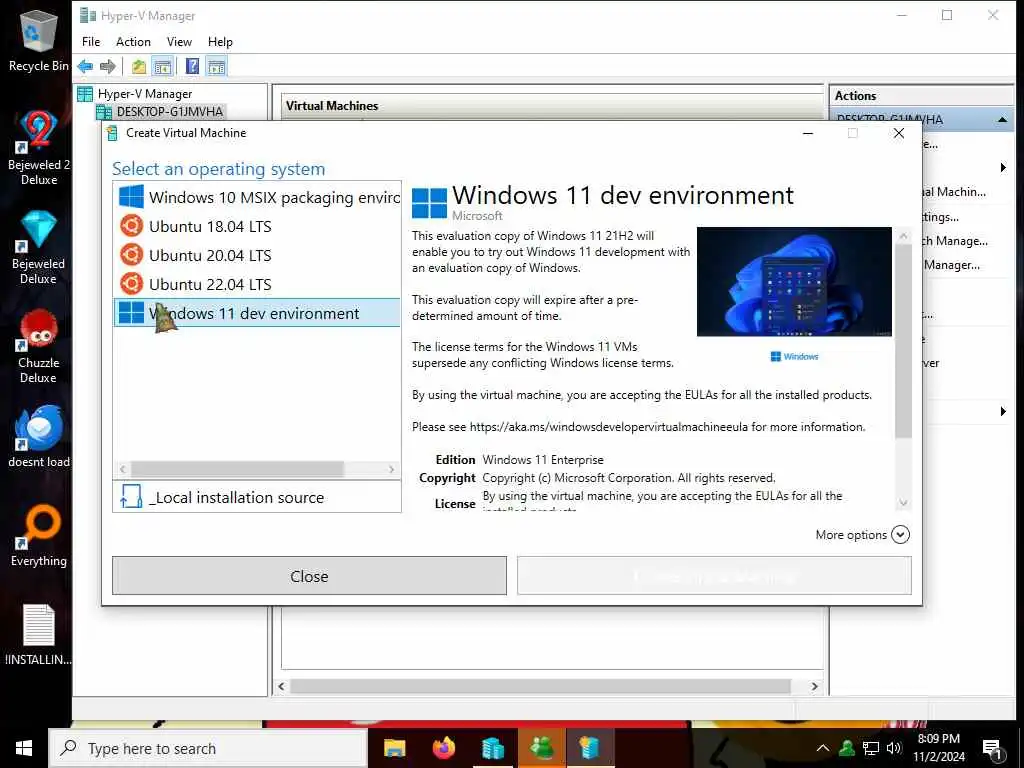The image size is (1024, 768).
Task: Open the Help menu
Action: coord(220,42)
